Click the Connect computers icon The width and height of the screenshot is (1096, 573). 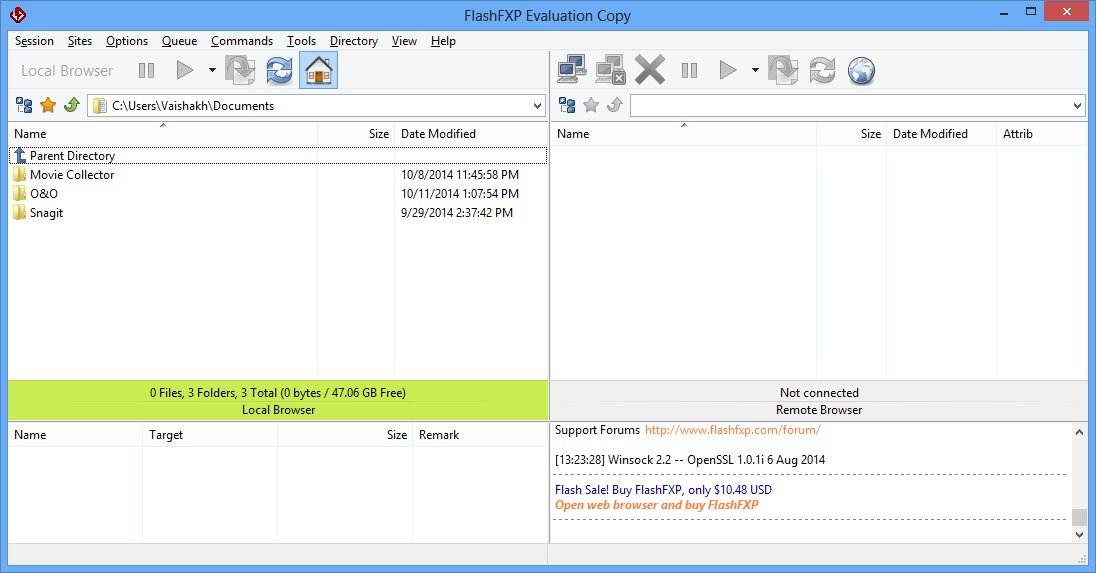tap(572, 71)
